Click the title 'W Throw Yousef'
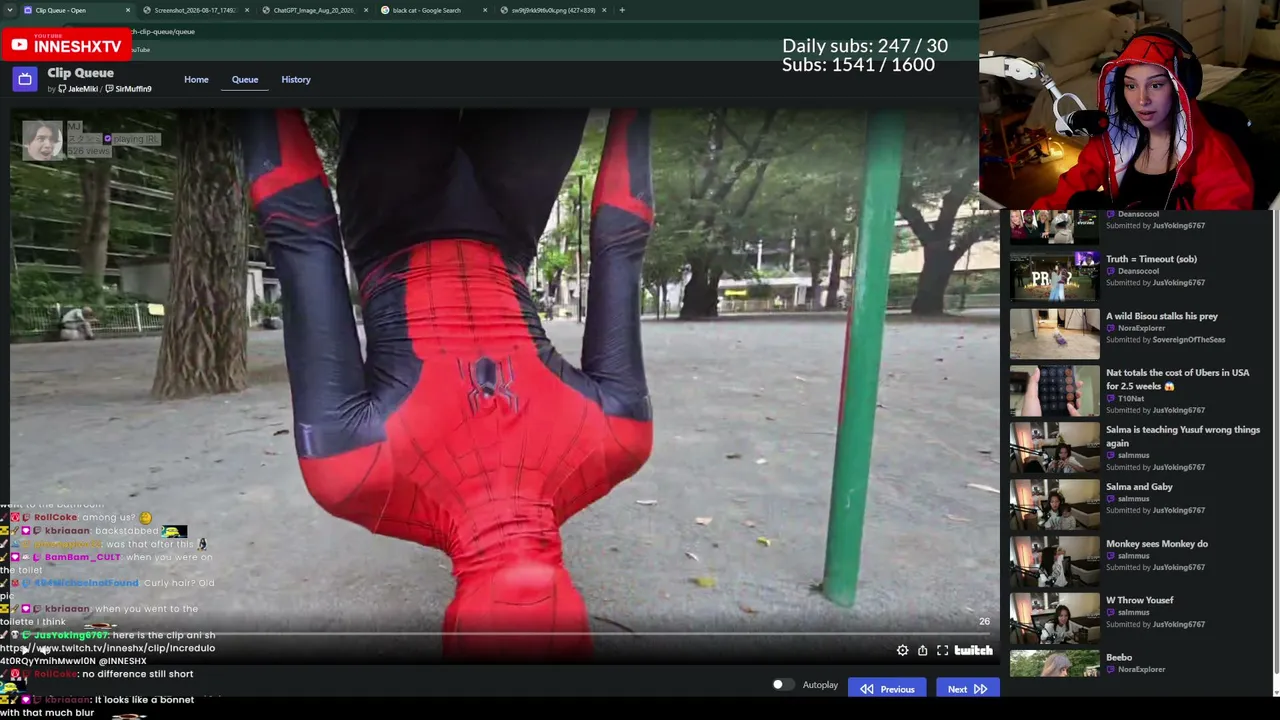 [x=1140, y=600]
